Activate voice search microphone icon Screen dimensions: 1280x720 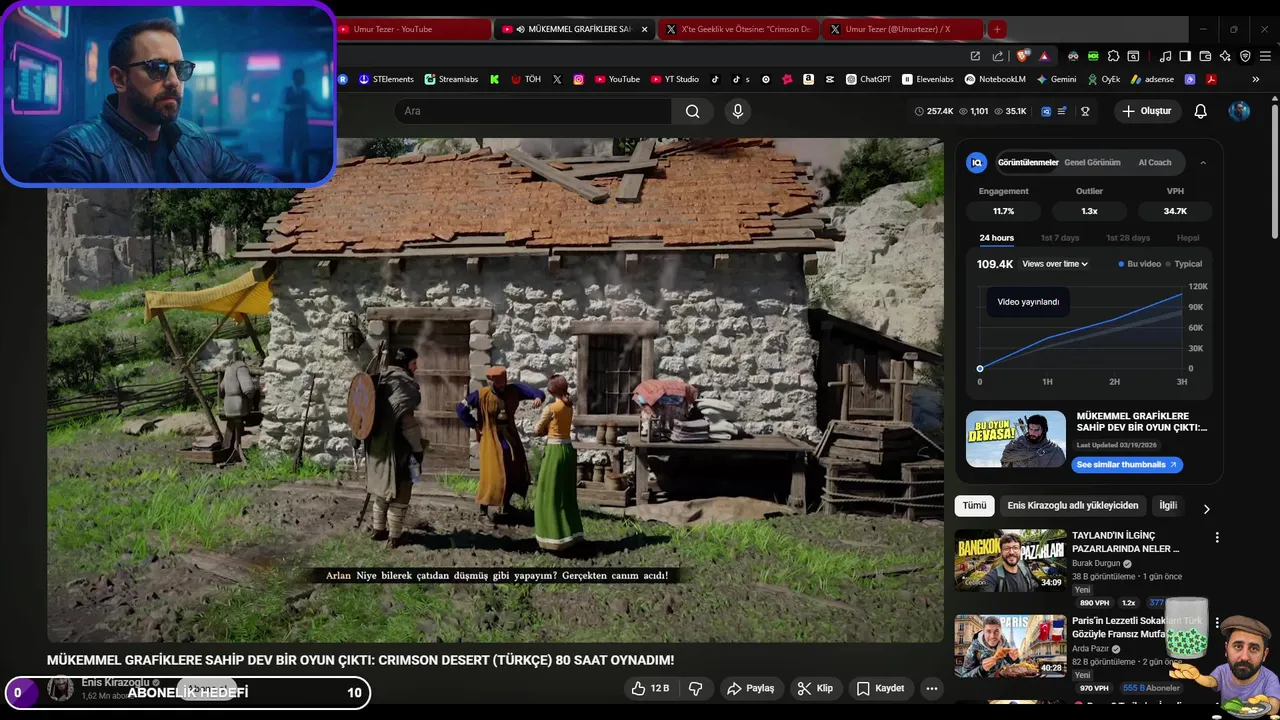click(x=738, y=111)
